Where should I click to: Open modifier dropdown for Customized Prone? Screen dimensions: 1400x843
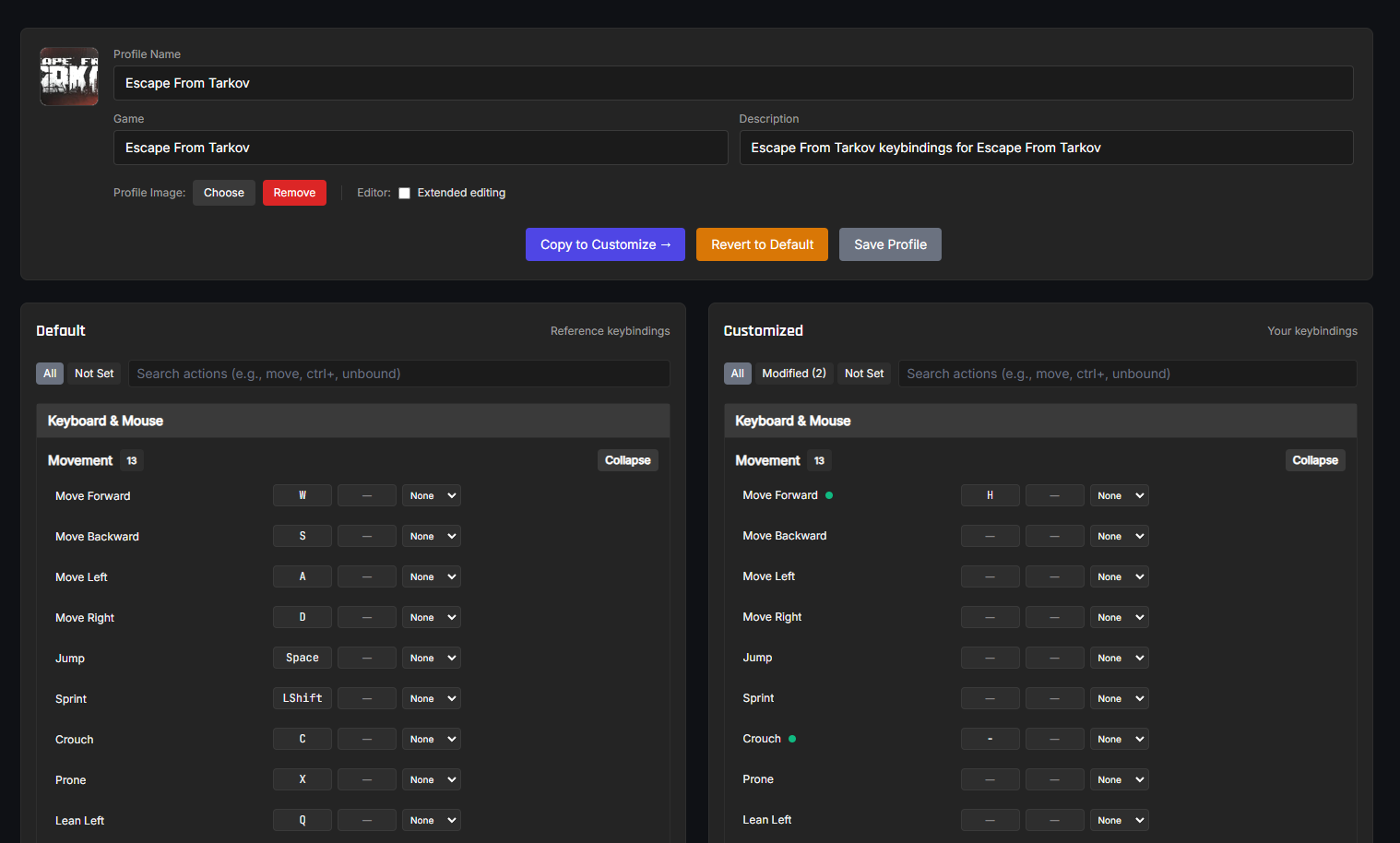tap(1120, 779)
